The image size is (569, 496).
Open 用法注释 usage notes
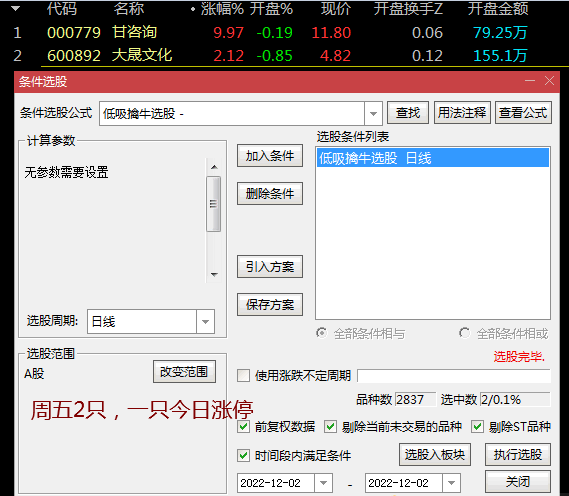pyautogui.click(x=462, y=113)
